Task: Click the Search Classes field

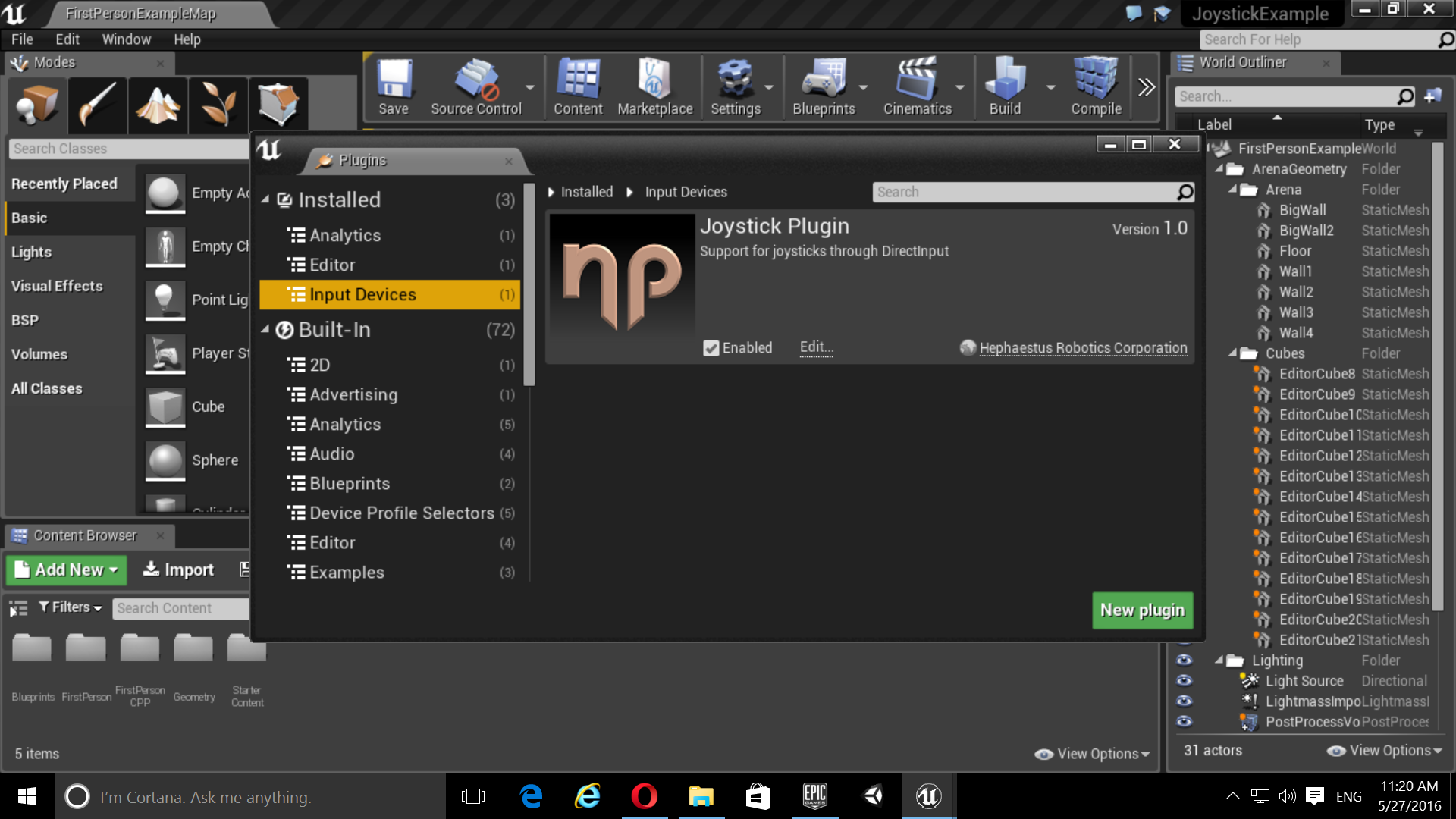Action: click(129, 149)
